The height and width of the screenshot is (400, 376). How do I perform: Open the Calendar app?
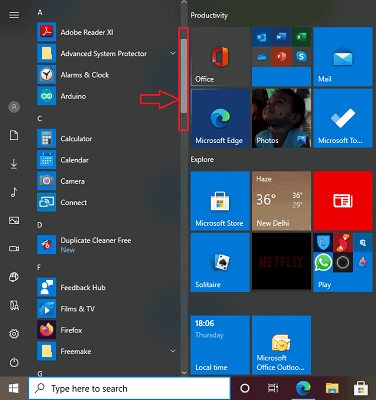click(x=107, y=160)
